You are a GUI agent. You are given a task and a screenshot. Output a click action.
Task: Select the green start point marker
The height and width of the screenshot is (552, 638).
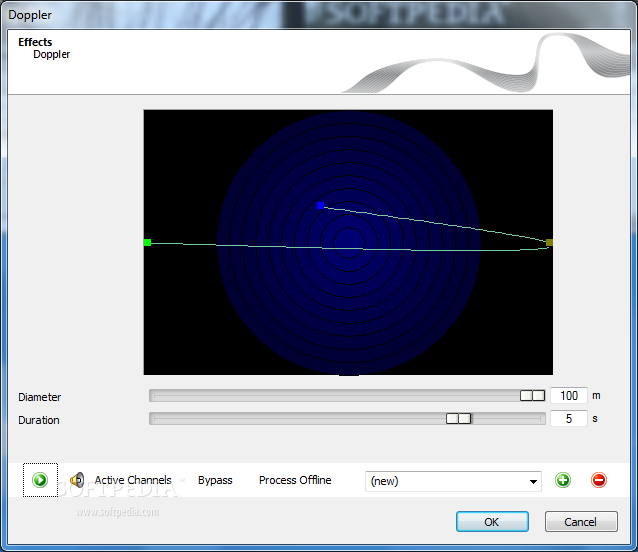(x=147, y=242)
